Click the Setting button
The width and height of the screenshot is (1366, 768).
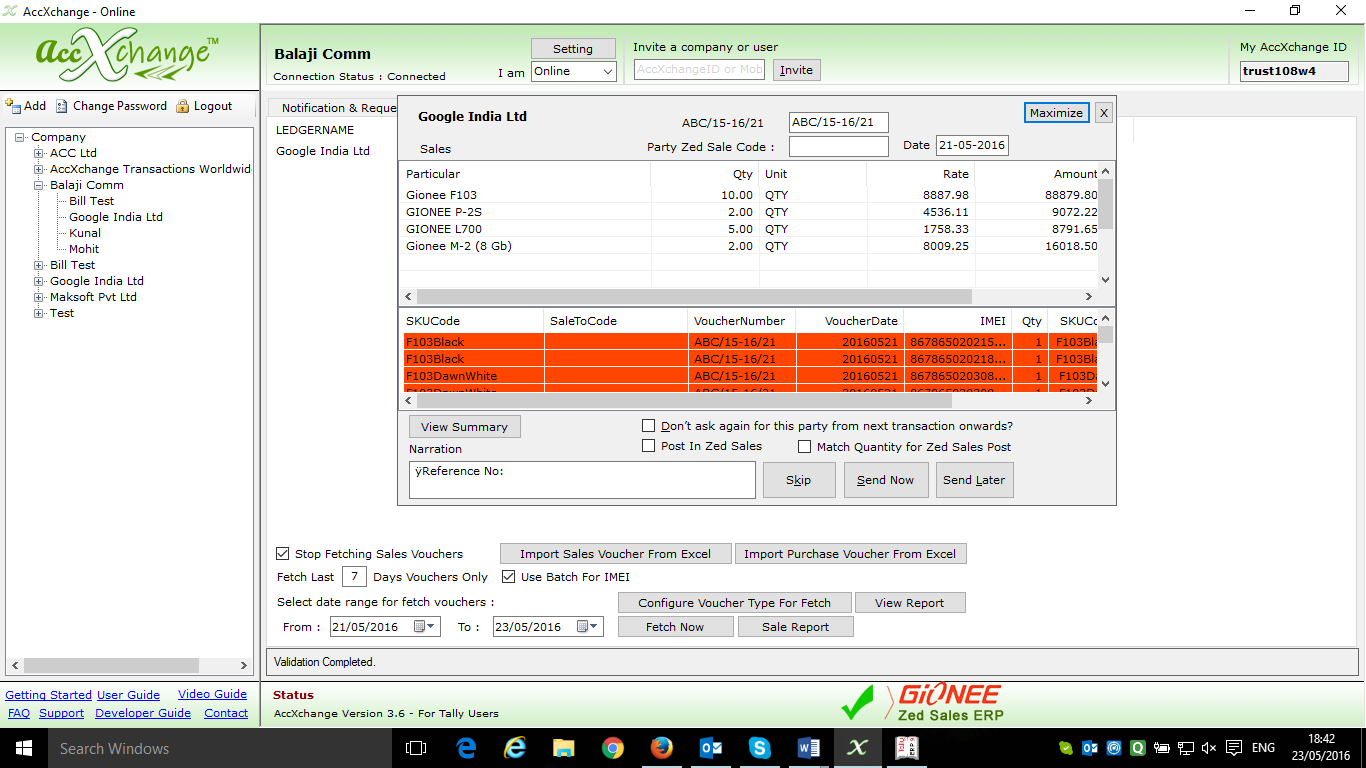tap(573, 48)
